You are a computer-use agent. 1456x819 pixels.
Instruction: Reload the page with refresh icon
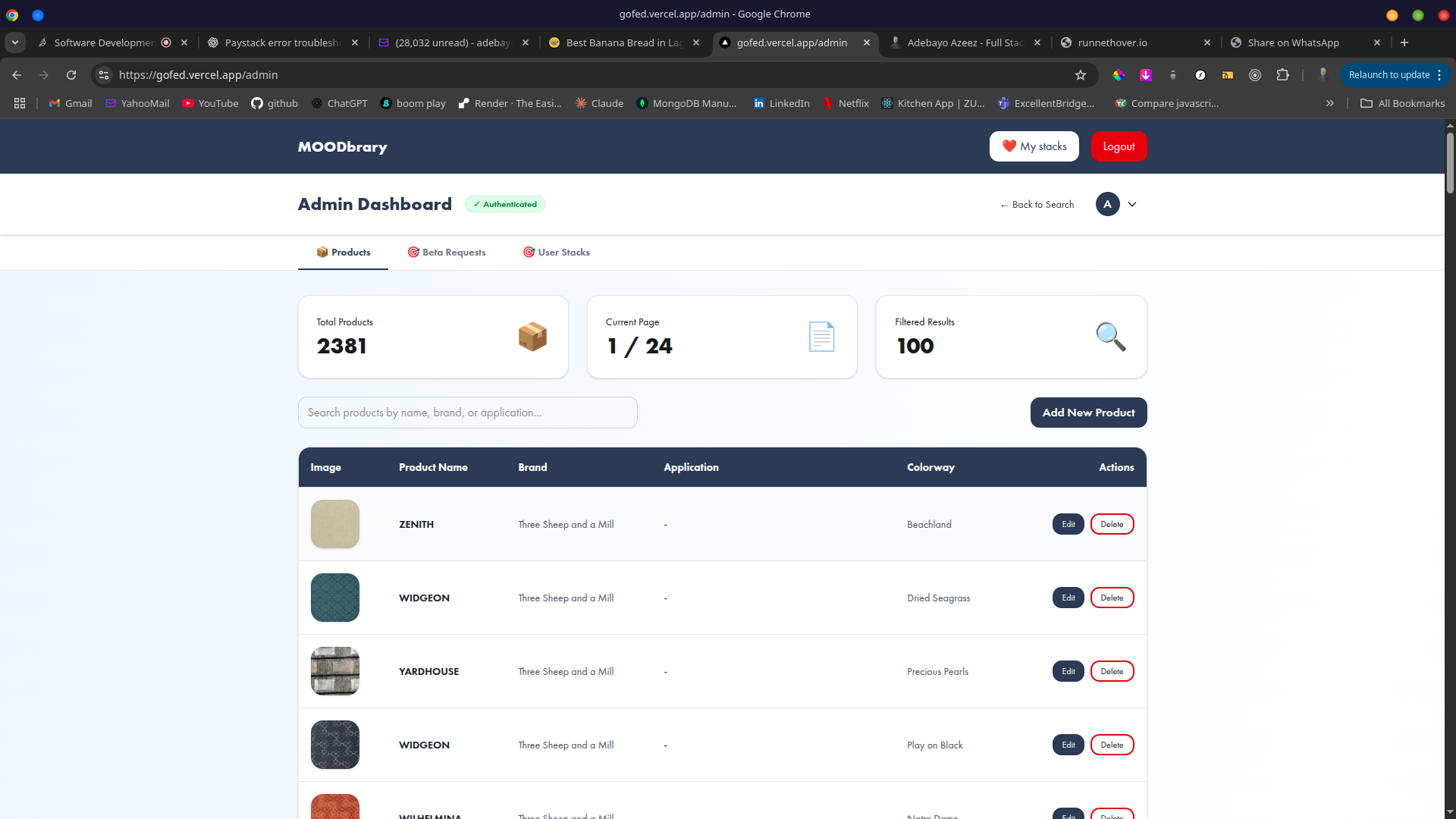[x=71, y=75]
